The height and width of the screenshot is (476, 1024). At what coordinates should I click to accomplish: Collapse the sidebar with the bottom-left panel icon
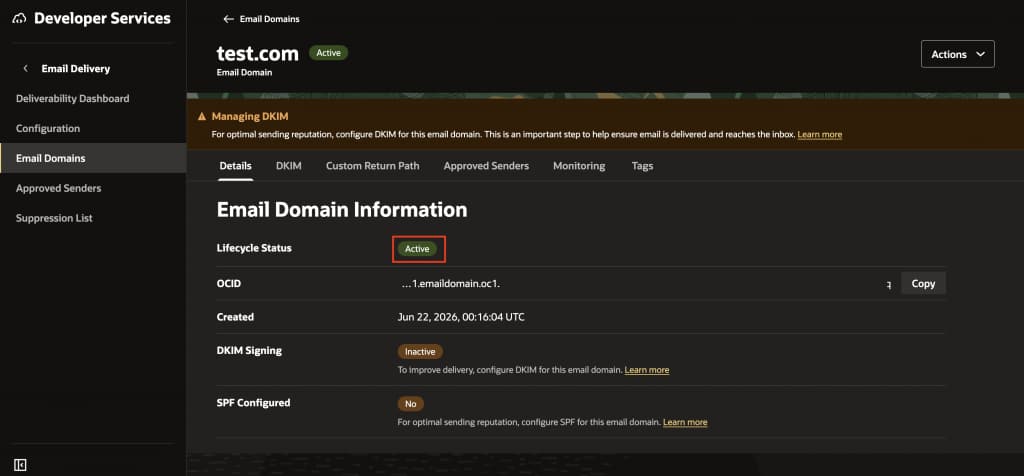click(x=20, y=465)
